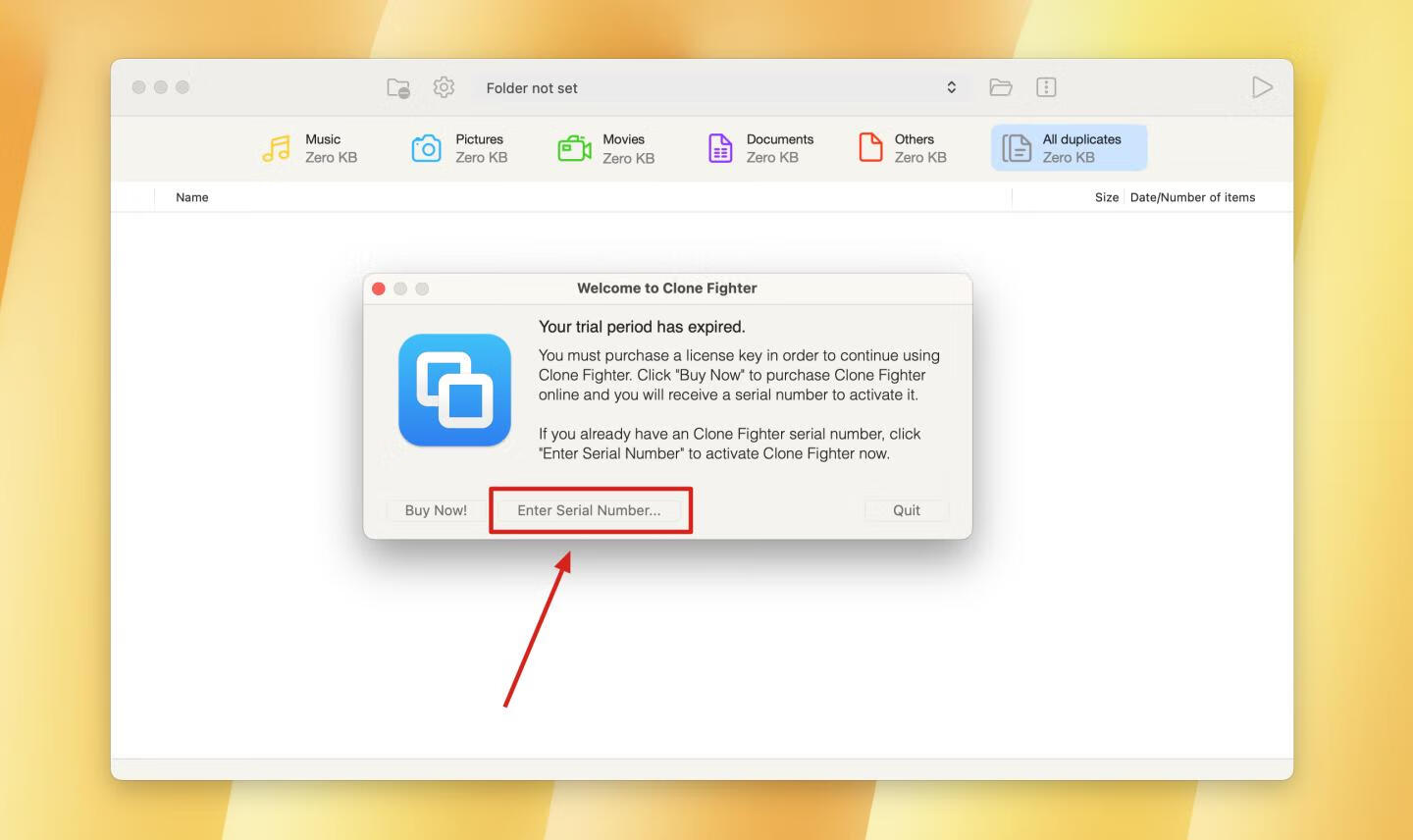Click the info panel icon in the toolbar
Viewport: 1413px width, 840px height.
click(x=1046, y=87)
